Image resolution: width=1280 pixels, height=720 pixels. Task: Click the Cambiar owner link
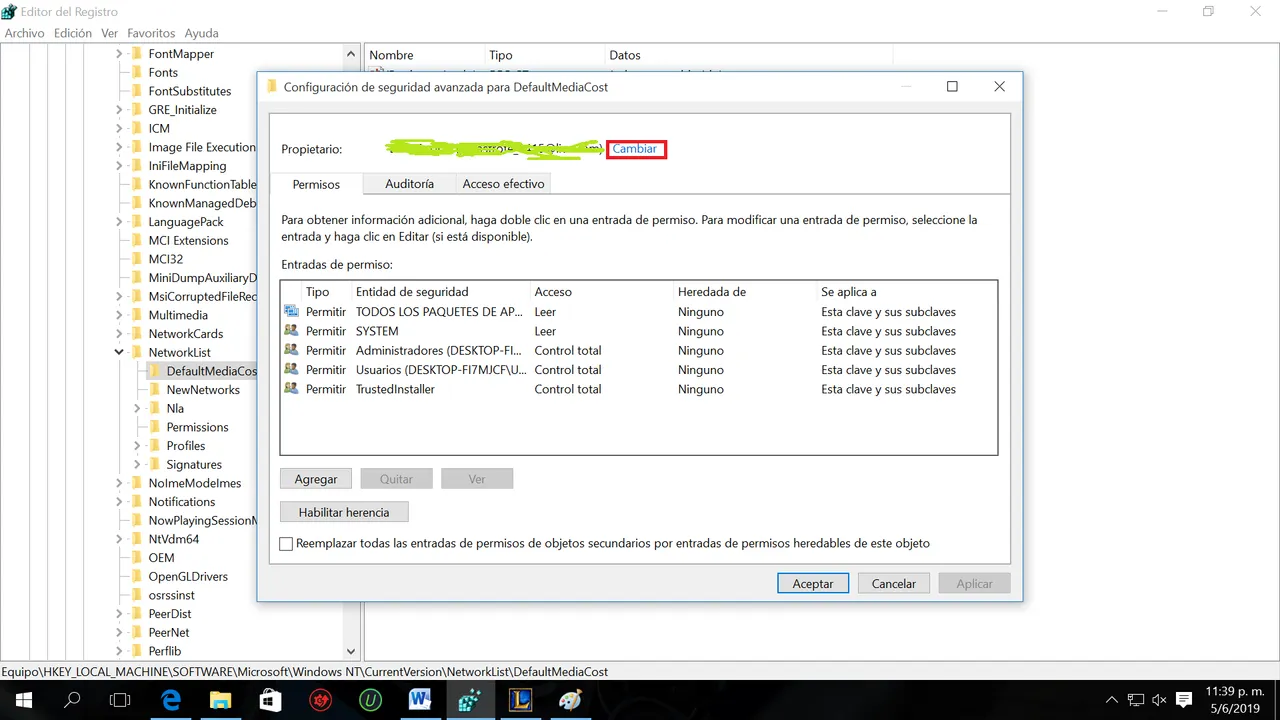pyautogui.click(x=635, y=149)
